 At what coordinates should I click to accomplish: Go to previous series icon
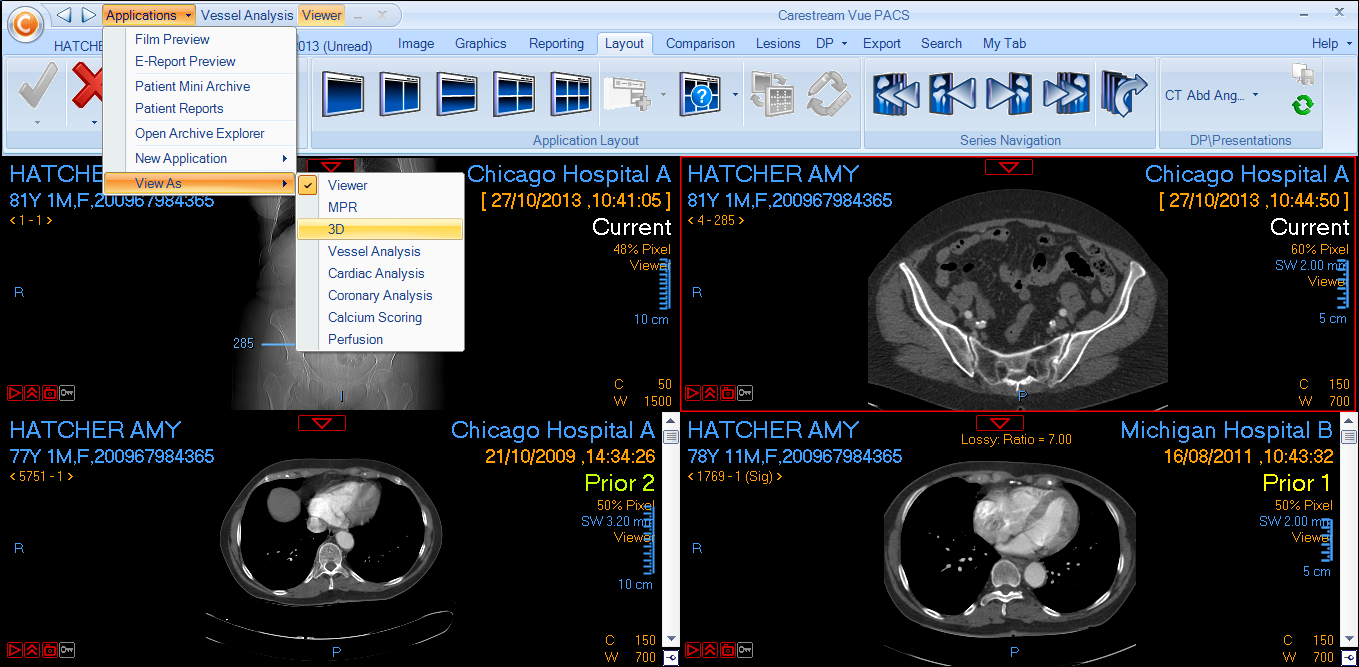click(x=952, y=94)
